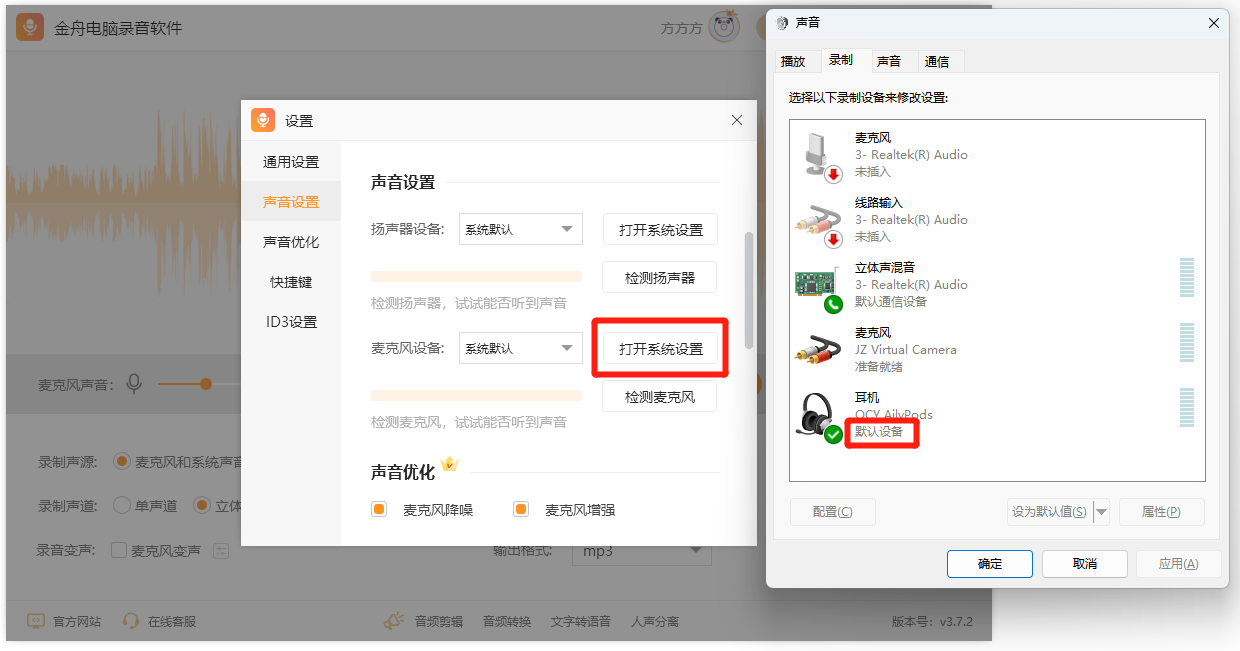Close the 声音 window with X
This screenshot has height=651, width=1240.
pyautogui.click(x=1214, y=23)
